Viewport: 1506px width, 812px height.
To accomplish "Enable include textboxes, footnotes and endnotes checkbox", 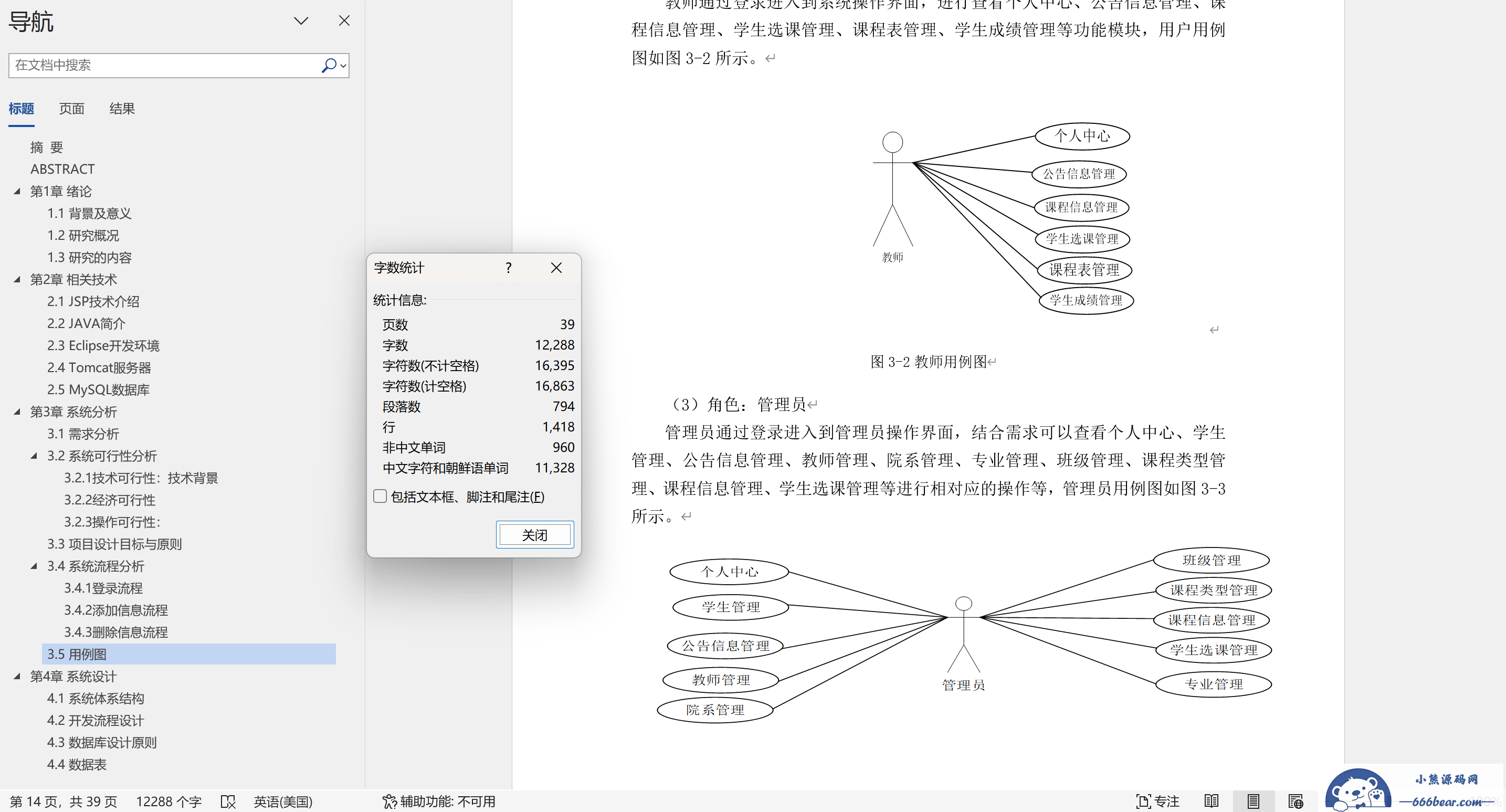I will point(380,497).
